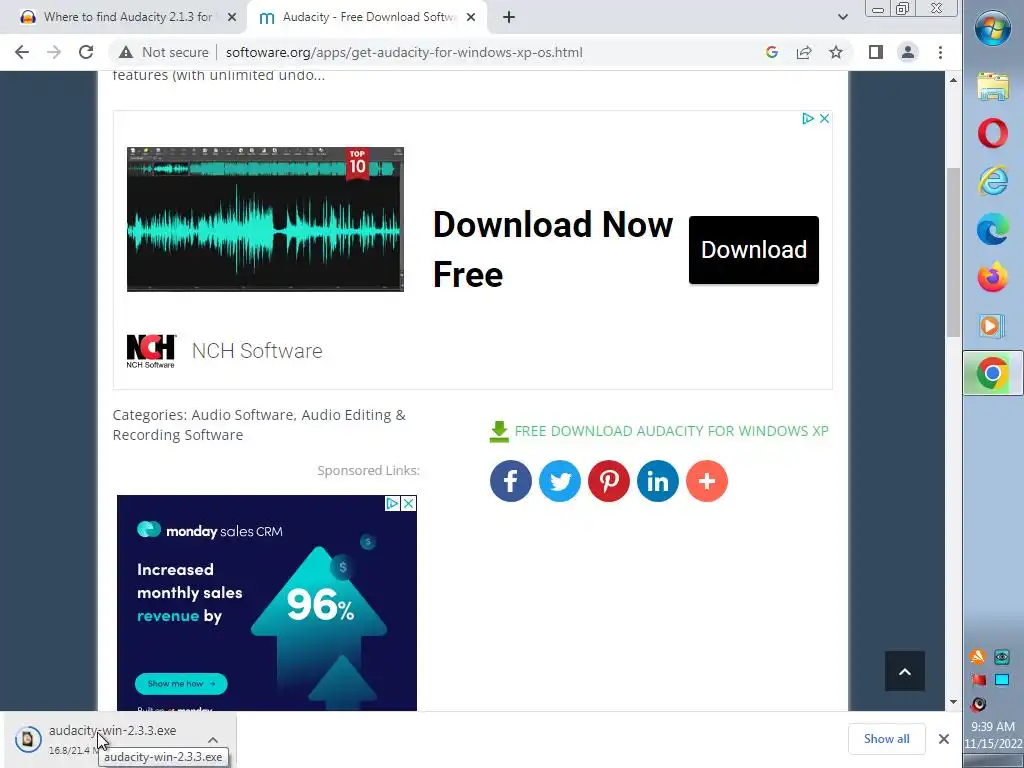Click the NCH Software logo
The image size is (1024, 768).
[151, 351]
